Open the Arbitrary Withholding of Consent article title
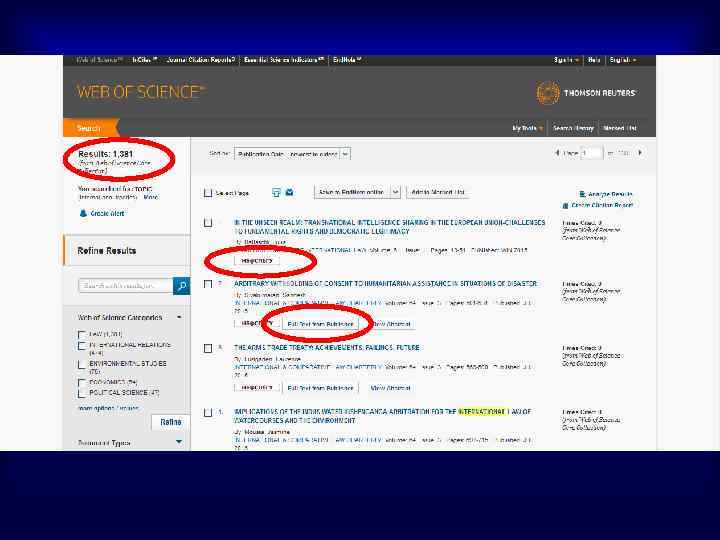Image resolution: width=720 pixels, height=540 pixels. point(385,284)
